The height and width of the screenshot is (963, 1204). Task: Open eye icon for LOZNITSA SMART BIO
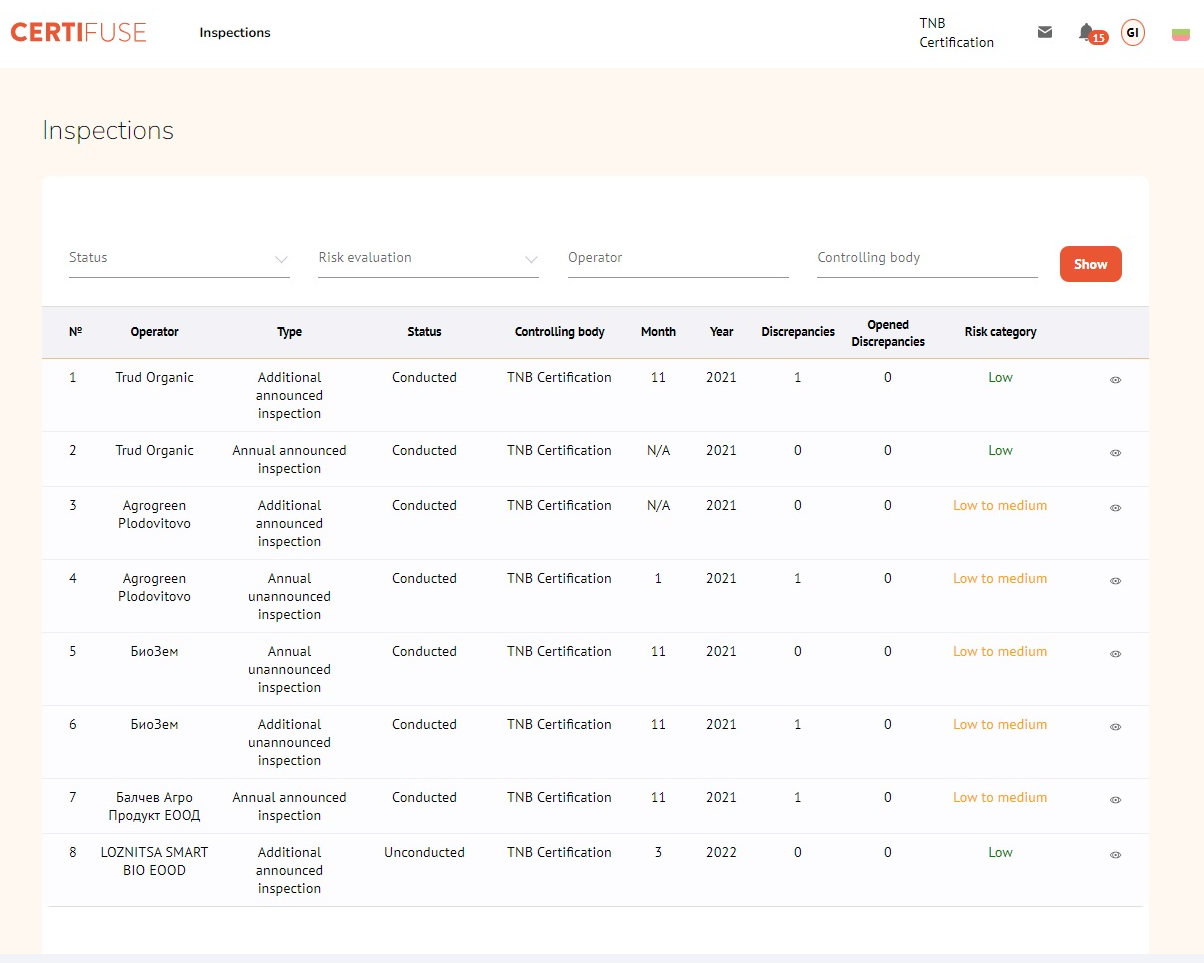[1115, 855]
